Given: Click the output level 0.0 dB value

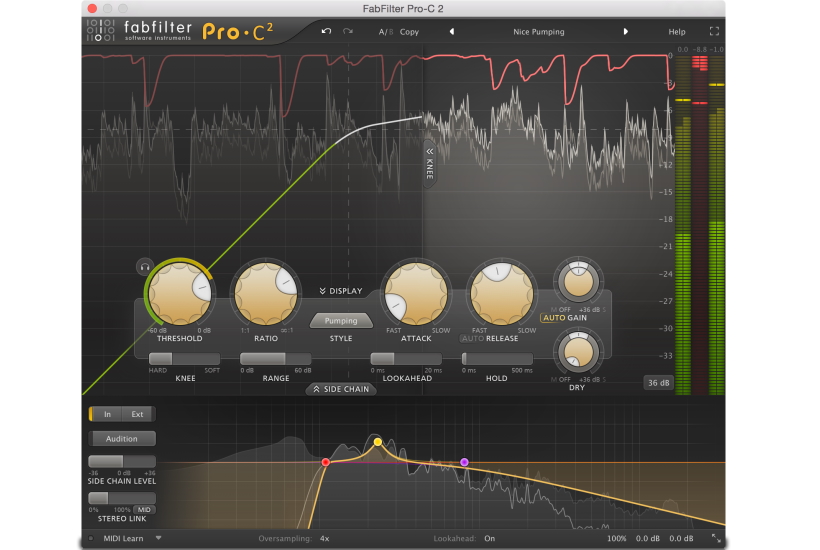Looking at the screenshot, I should click(x=681, y=538).
